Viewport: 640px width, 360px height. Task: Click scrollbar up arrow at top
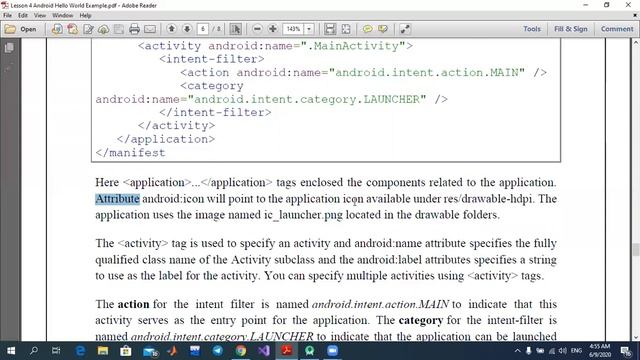click(636, 42)
